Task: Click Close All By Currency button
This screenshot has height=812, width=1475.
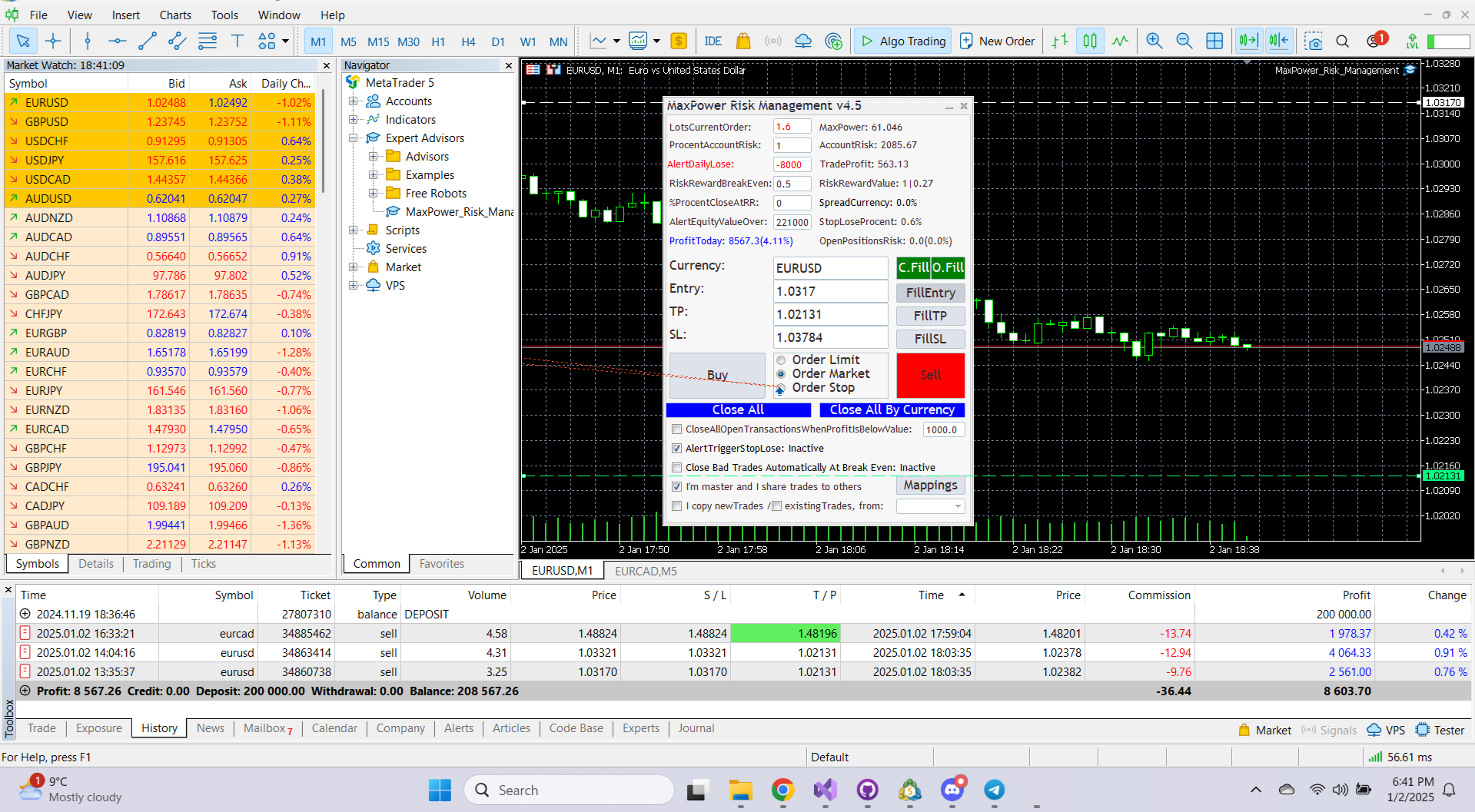Action: tap(892, 410)
